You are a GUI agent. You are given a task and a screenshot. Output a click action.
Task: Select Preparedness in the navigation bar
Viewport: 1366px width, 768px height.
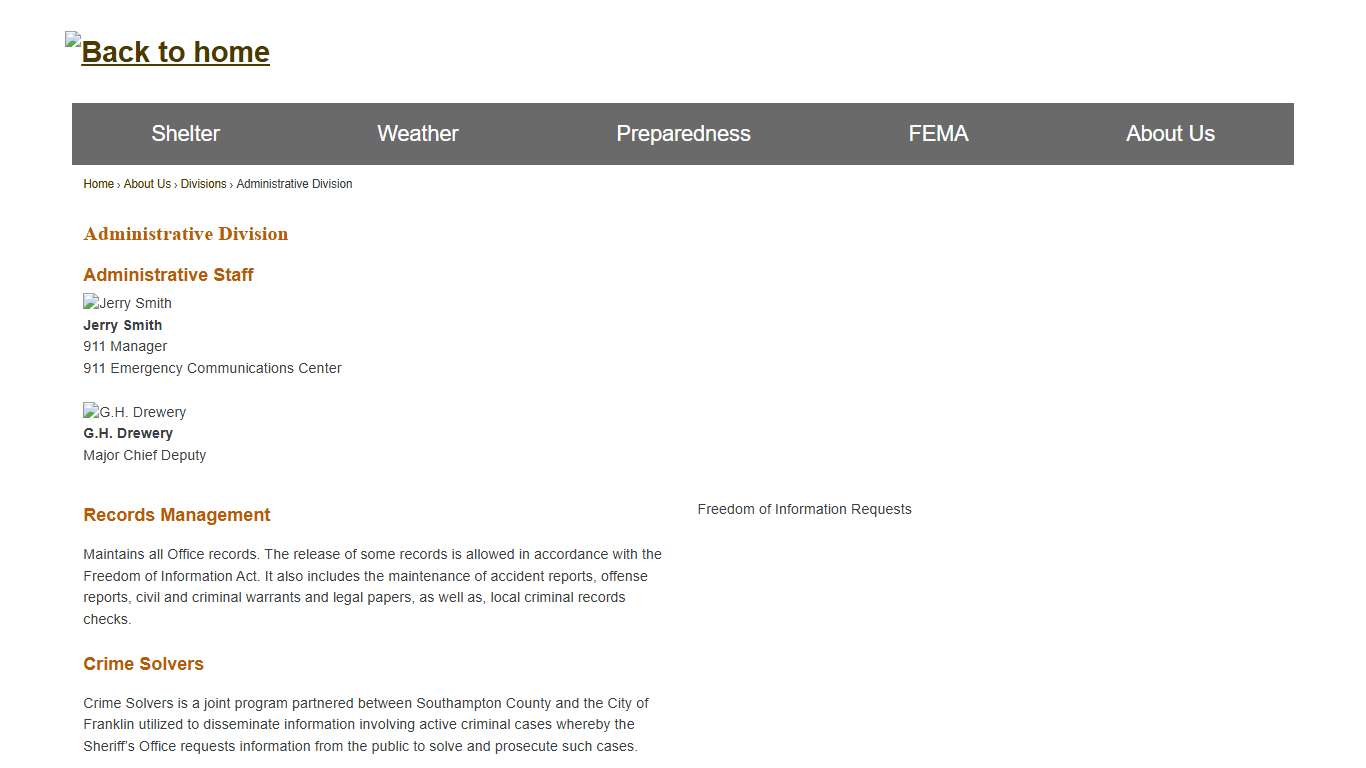[x=683, y=134]
